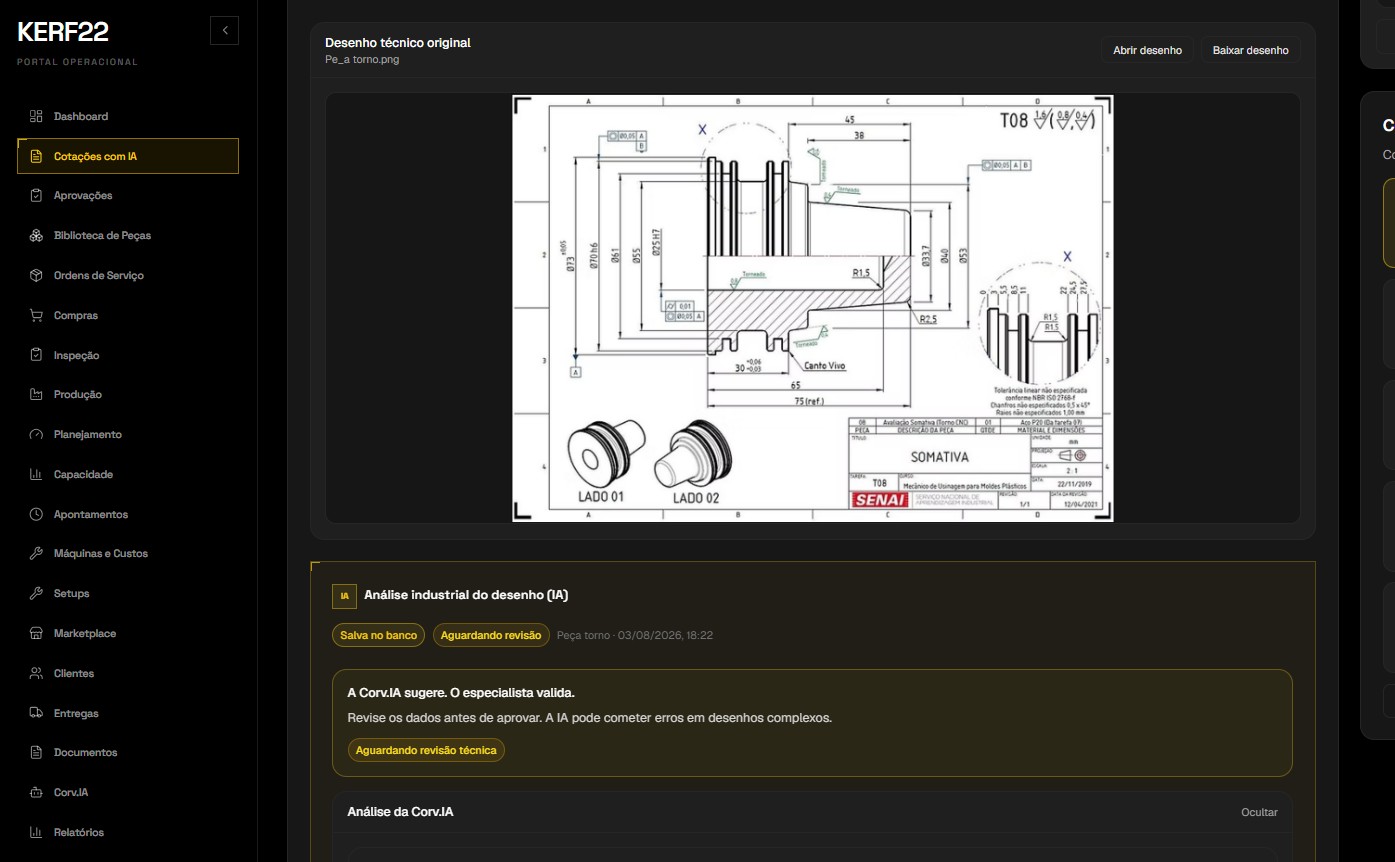
Task: Click the Relatórios chart icon
Action: (x=36, y=832)
